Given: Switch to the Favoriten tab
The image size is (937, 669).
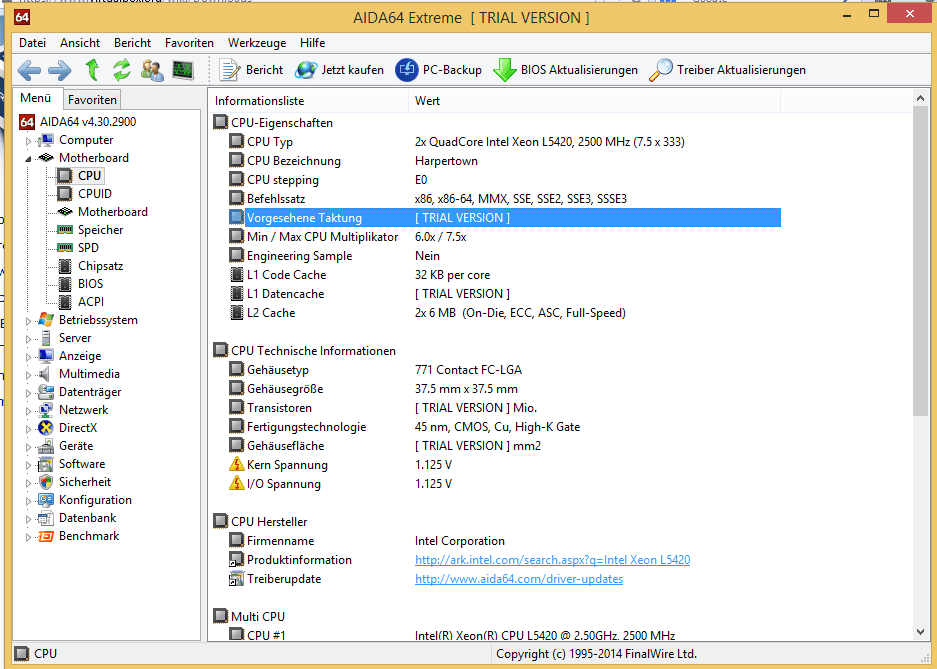Looking at the screenshot, I should (x=92, y=100).
